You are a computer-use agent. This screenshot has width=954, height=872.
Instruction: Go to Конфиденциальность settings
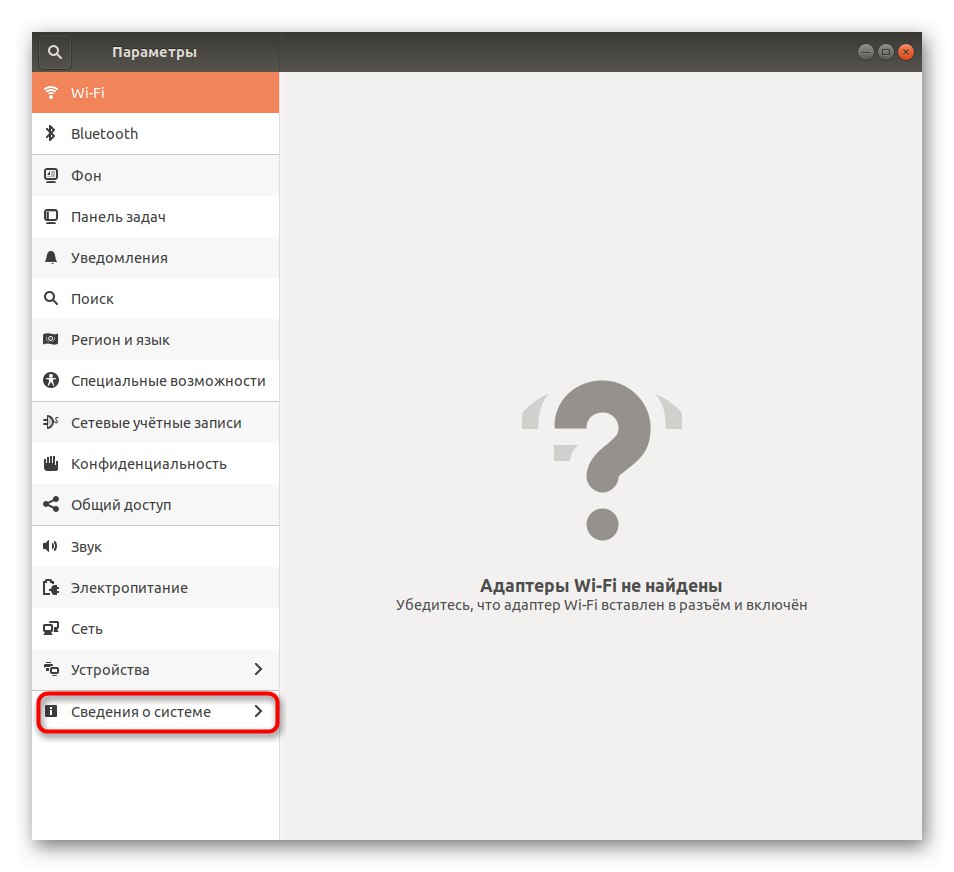pos(156,463)
